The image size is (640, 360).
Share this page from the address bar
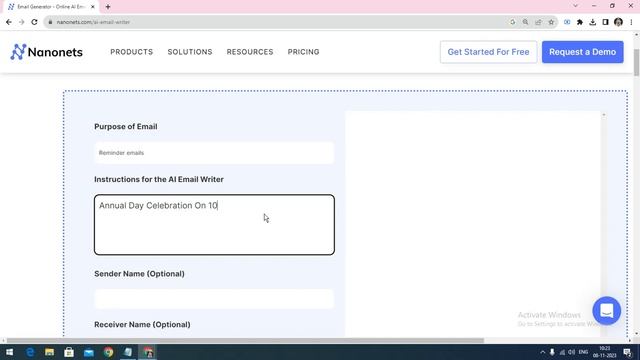pos(538,22)
